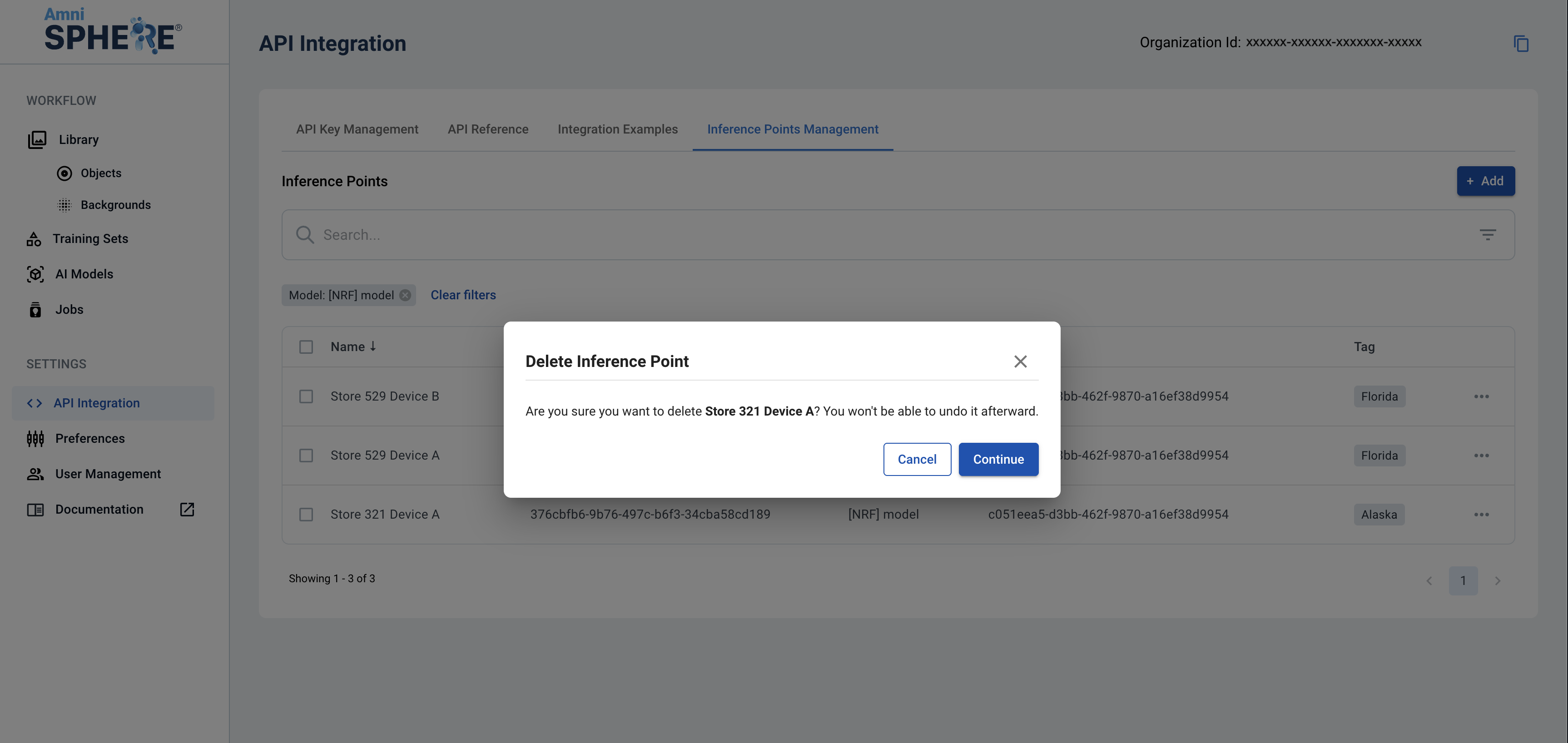1568x743 pixels.
Task: Open the search filter options icon
Action: [x=1487, y=234]
